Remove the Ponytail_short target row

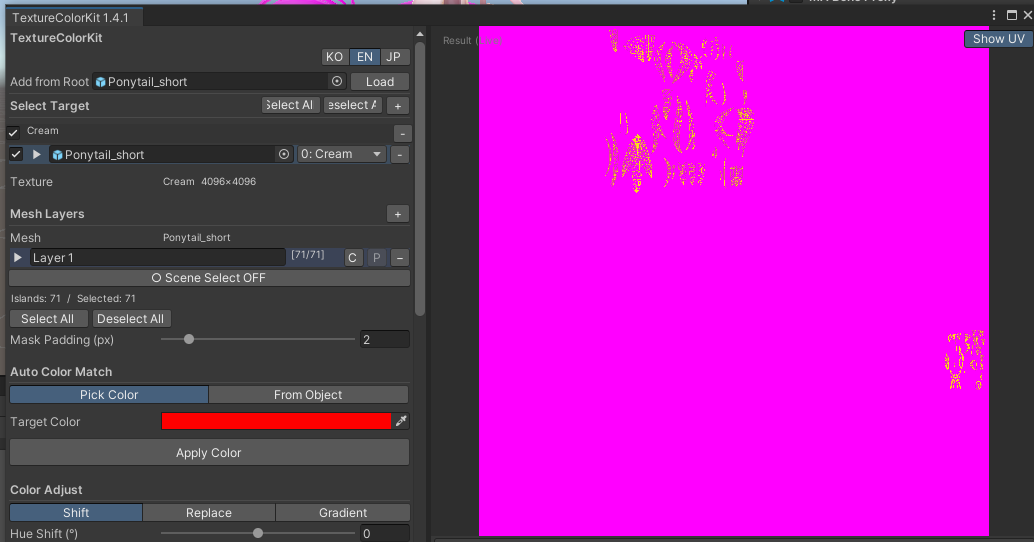point(399,155)
